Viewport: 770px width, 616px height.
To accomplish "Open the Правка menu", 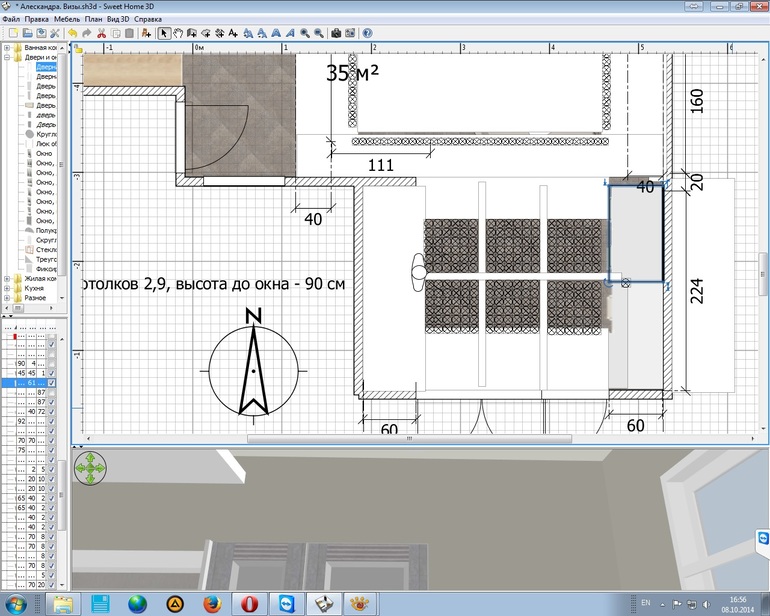I will 36,19.
